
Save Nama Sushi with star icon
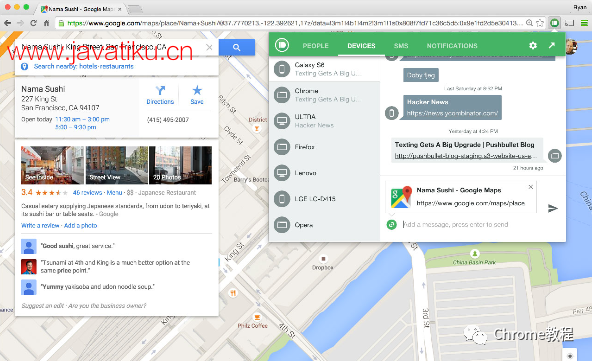(197, 95)
